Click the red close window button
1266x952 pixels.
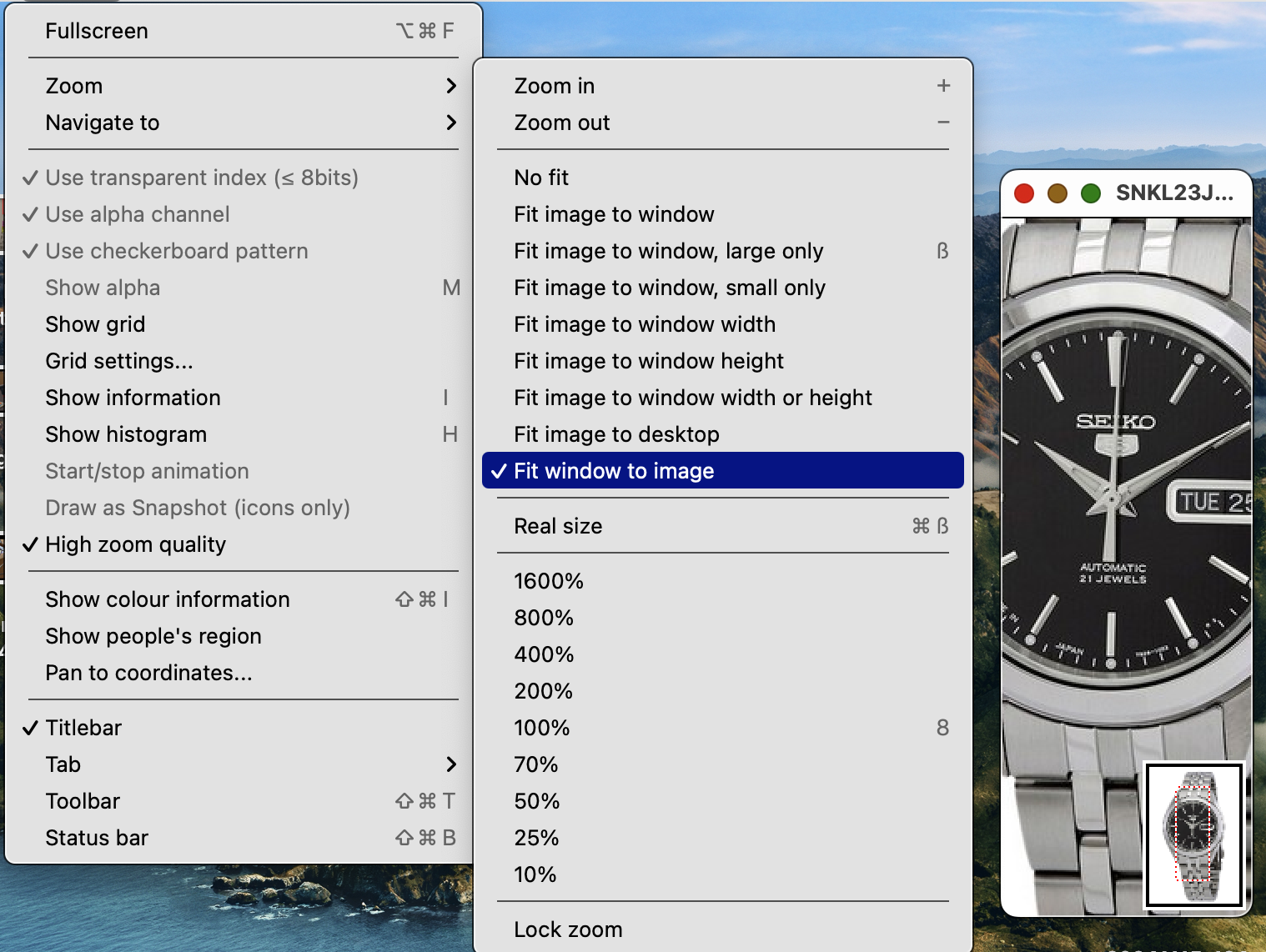point(1024,193)
